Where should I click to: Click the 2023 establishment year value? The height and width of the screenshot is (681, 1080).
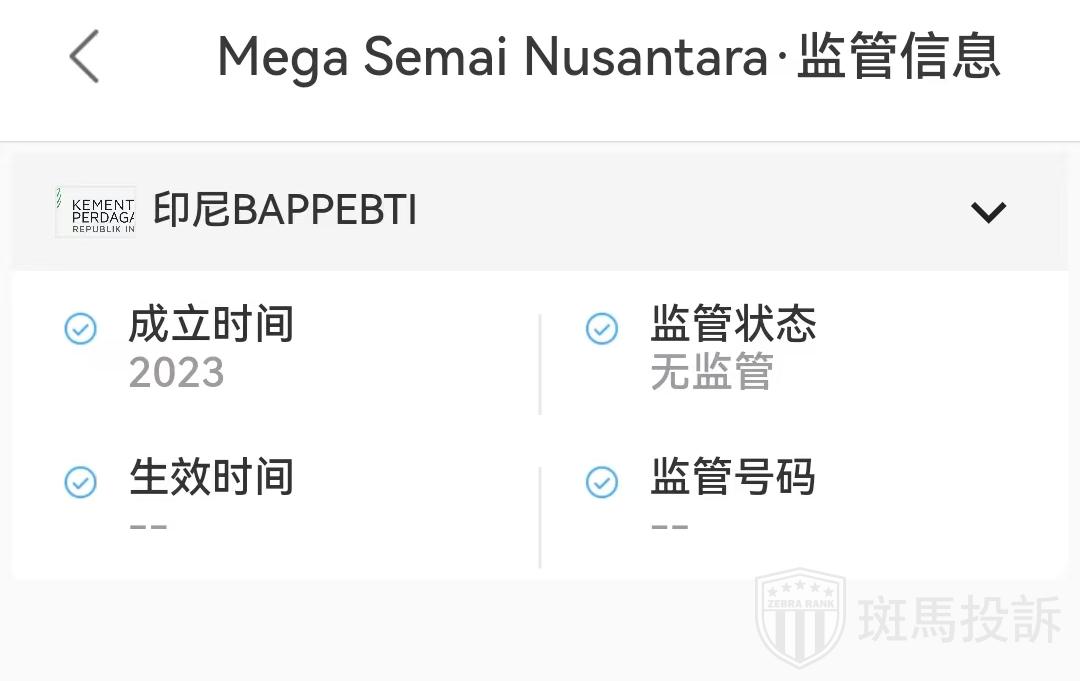pos(177,373)
